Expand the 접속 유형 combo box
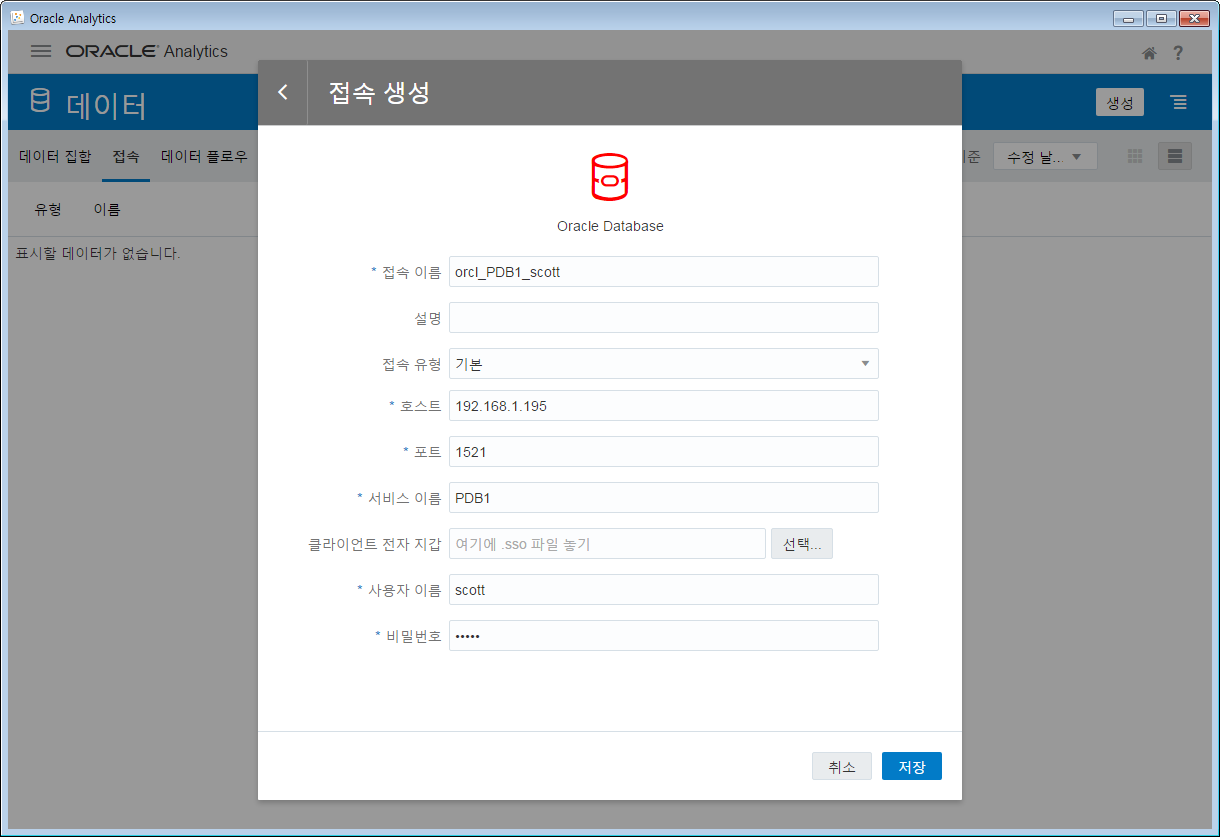Screen dimensions: 1220x837 point(664,364)
